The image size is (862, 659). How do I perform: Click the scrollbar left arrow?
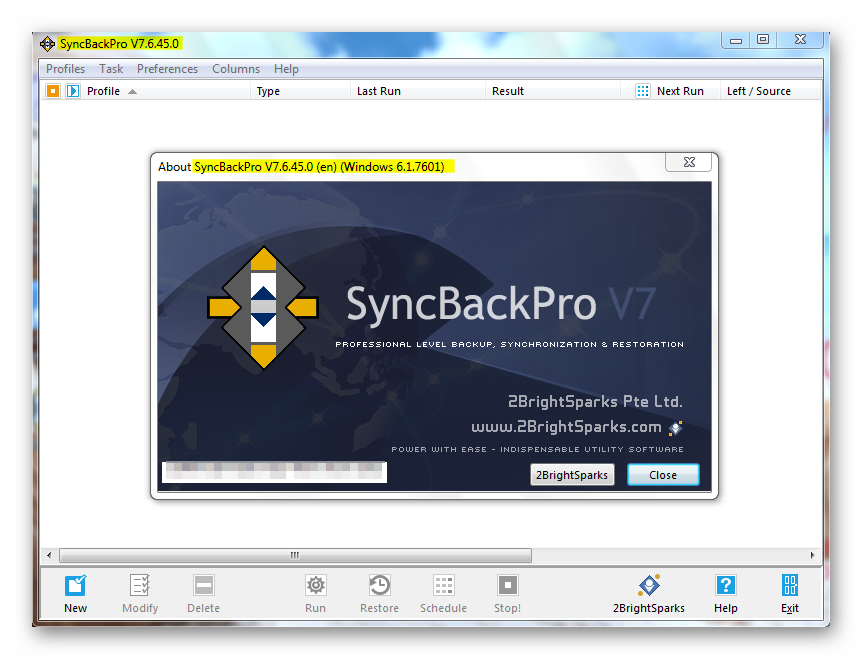49,555
